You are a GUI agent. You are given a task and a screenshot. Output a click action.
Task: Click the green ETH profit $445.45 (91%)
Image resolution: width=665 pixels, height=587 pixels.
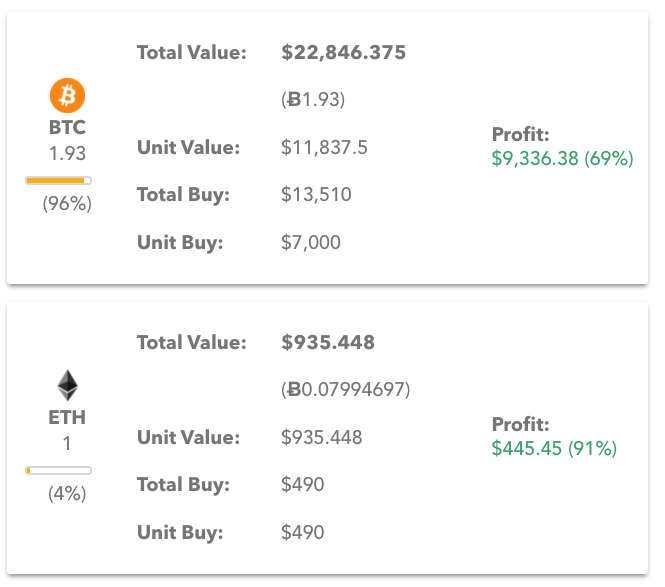coord(554,448)
